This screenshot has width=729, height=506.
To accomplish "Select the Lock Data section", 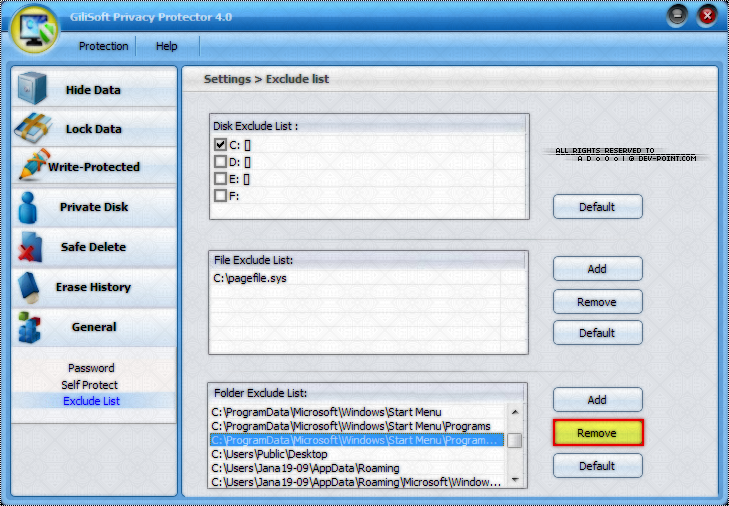I will point(94,127).
